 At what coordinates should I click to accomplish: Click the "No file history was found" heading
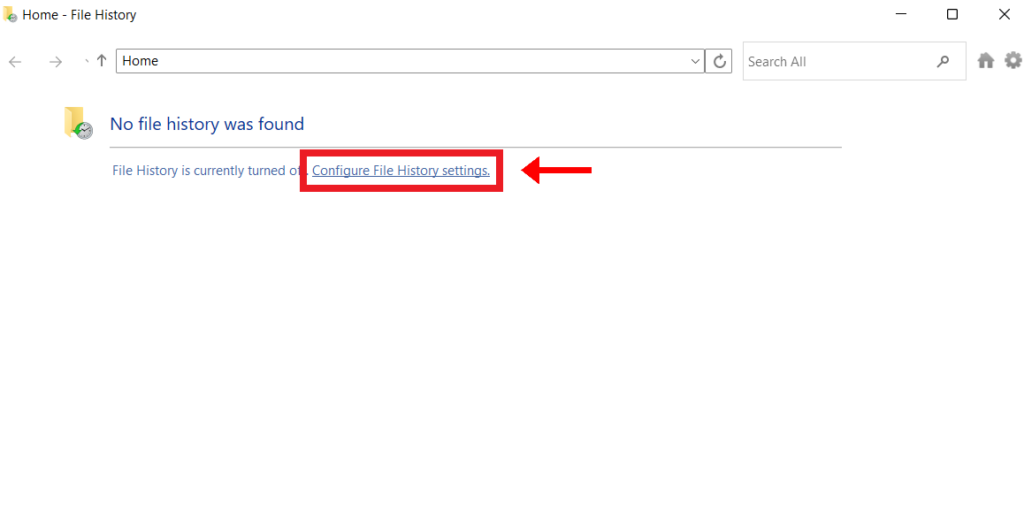click(x=207, y=124)
